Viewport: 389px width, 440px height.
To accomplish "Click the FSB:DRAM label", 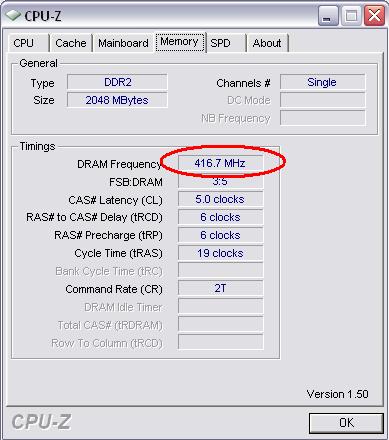I will click(136, 182).
